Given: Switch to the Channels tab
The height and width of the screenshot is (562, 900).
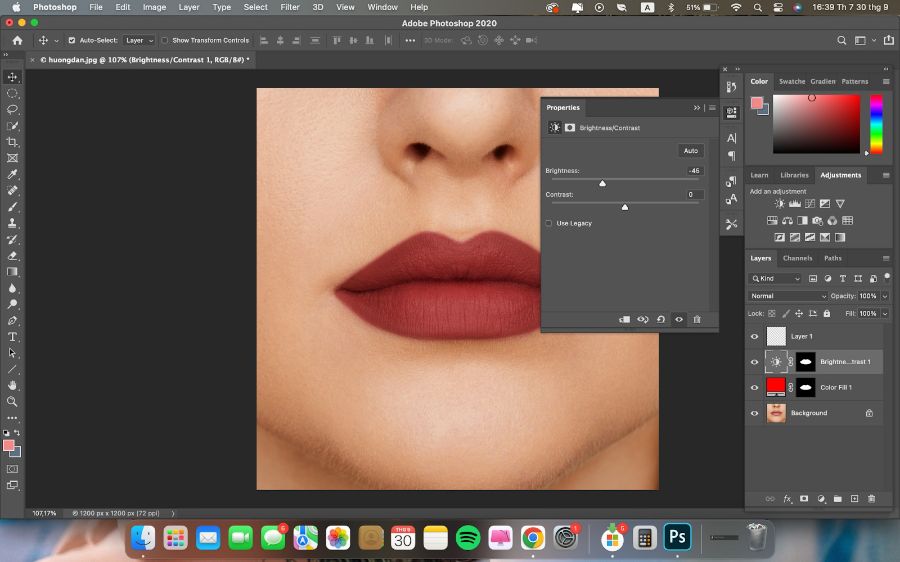Looking at the screenshot, I should (797, 258).
